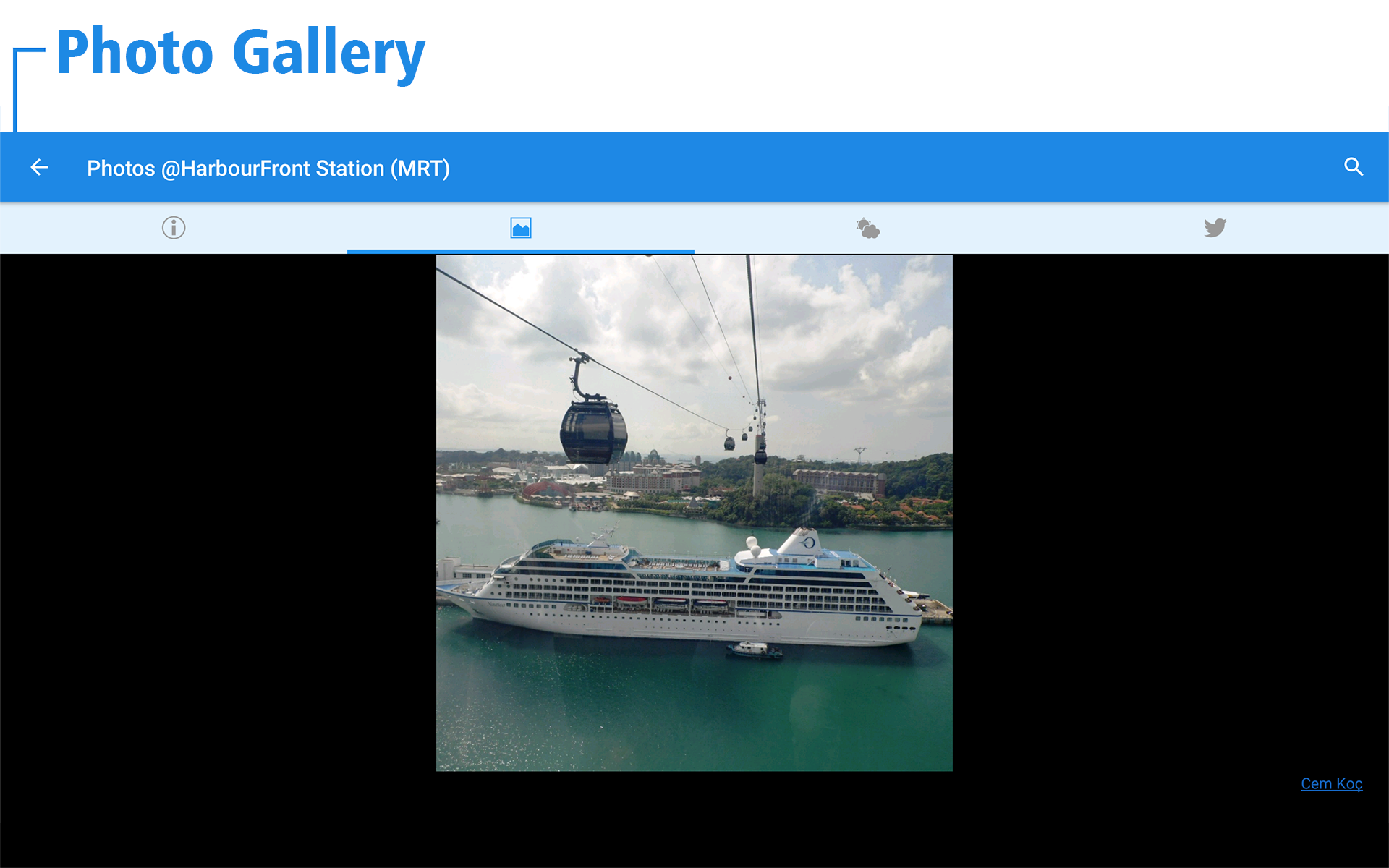Click the cruise ship's funnel logo
This screenshot has height=868, width=1389.
(x=808, y=542)
